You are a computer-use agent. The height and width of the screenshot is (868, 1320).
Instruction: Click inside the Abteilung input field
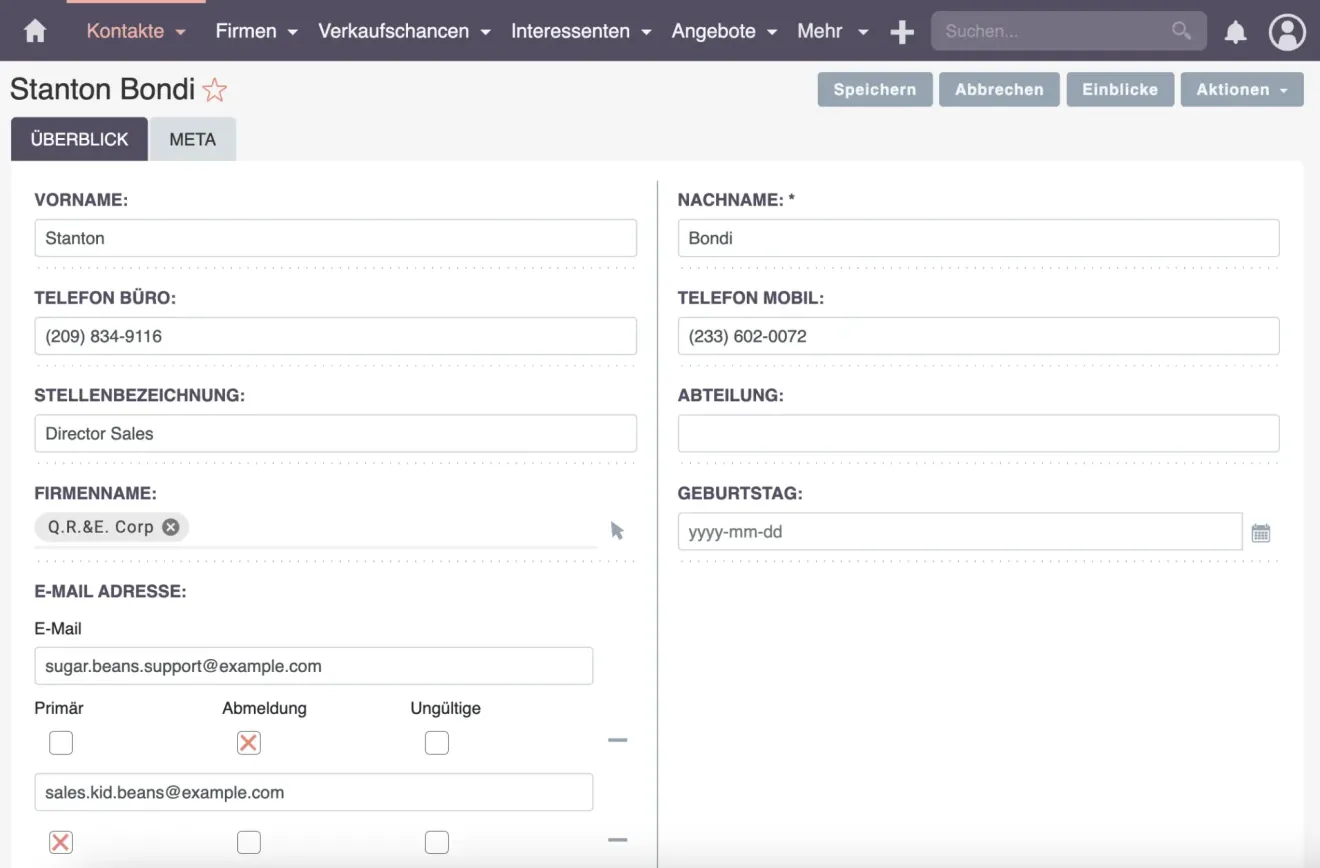click(x=978, y=433)
